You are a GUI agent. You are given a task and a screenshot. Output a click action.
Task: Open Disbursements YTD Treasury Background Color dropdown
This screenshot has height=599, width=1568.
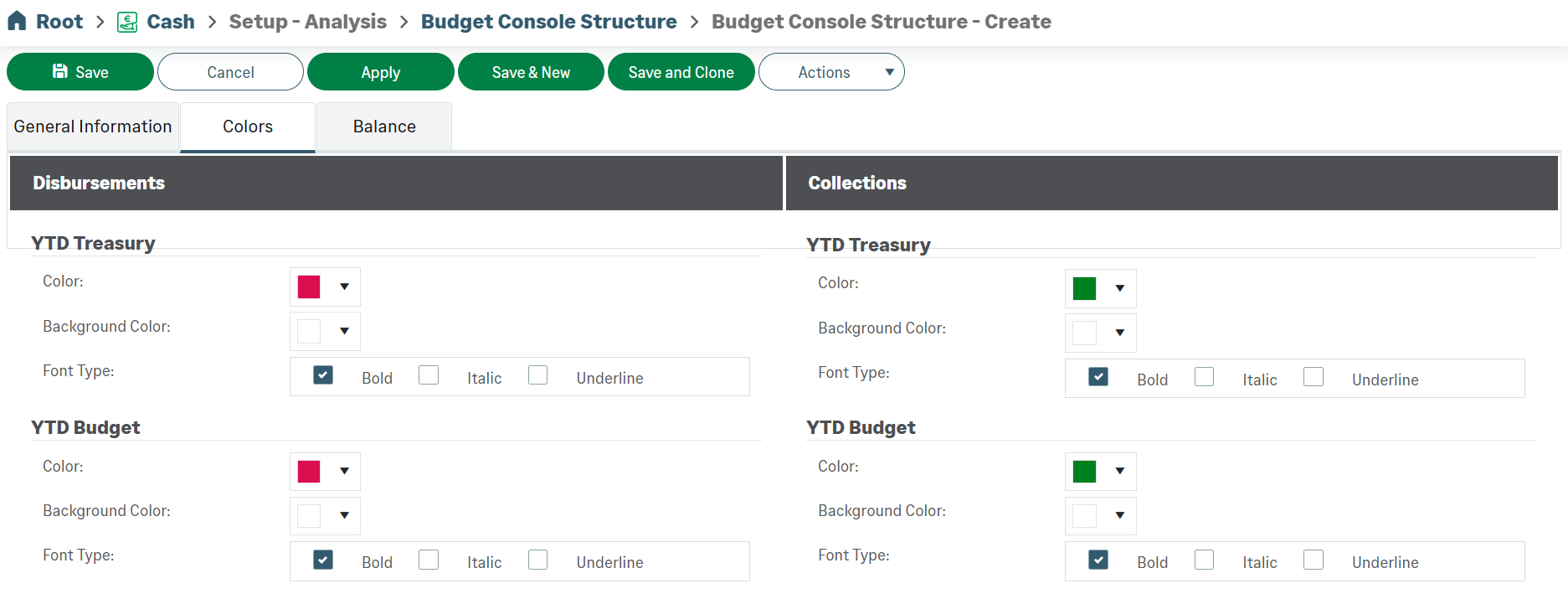344,331
